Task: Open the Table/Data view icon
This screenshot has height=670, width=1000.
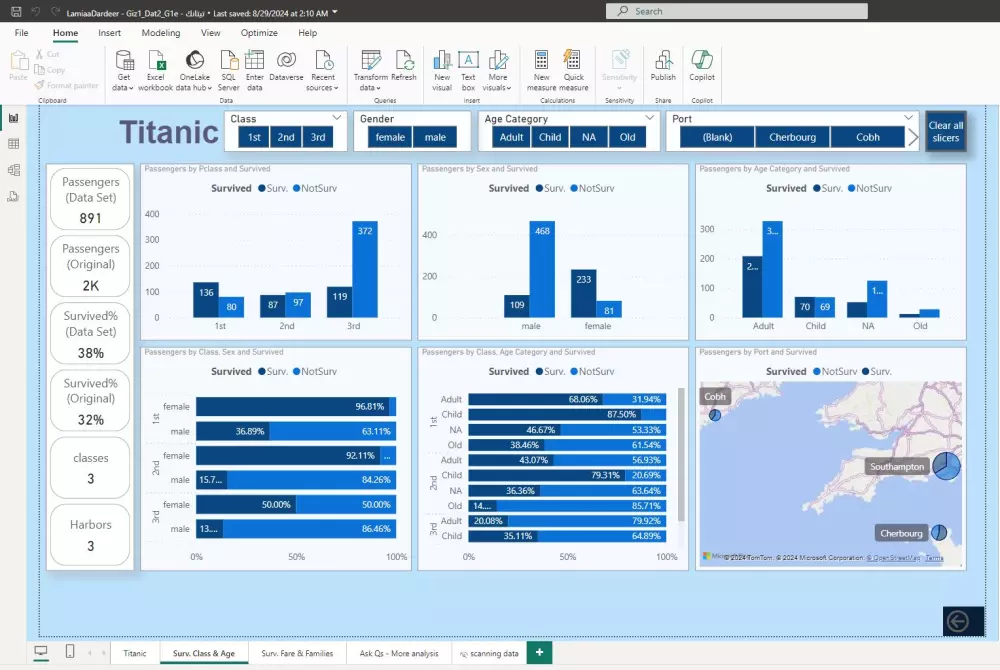Action: [x=14, y=143]
